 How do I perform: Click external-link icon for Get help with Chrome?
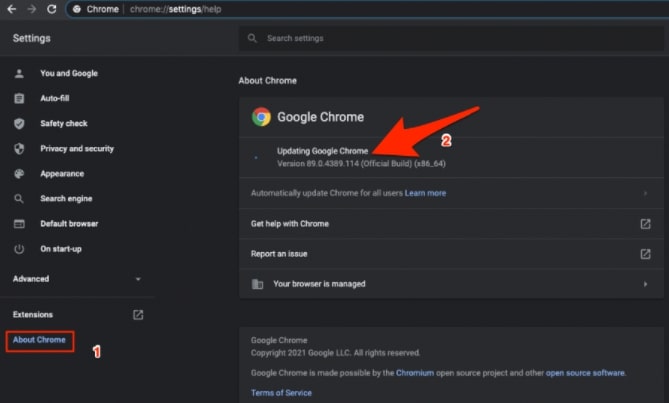(x=645, y=224)
